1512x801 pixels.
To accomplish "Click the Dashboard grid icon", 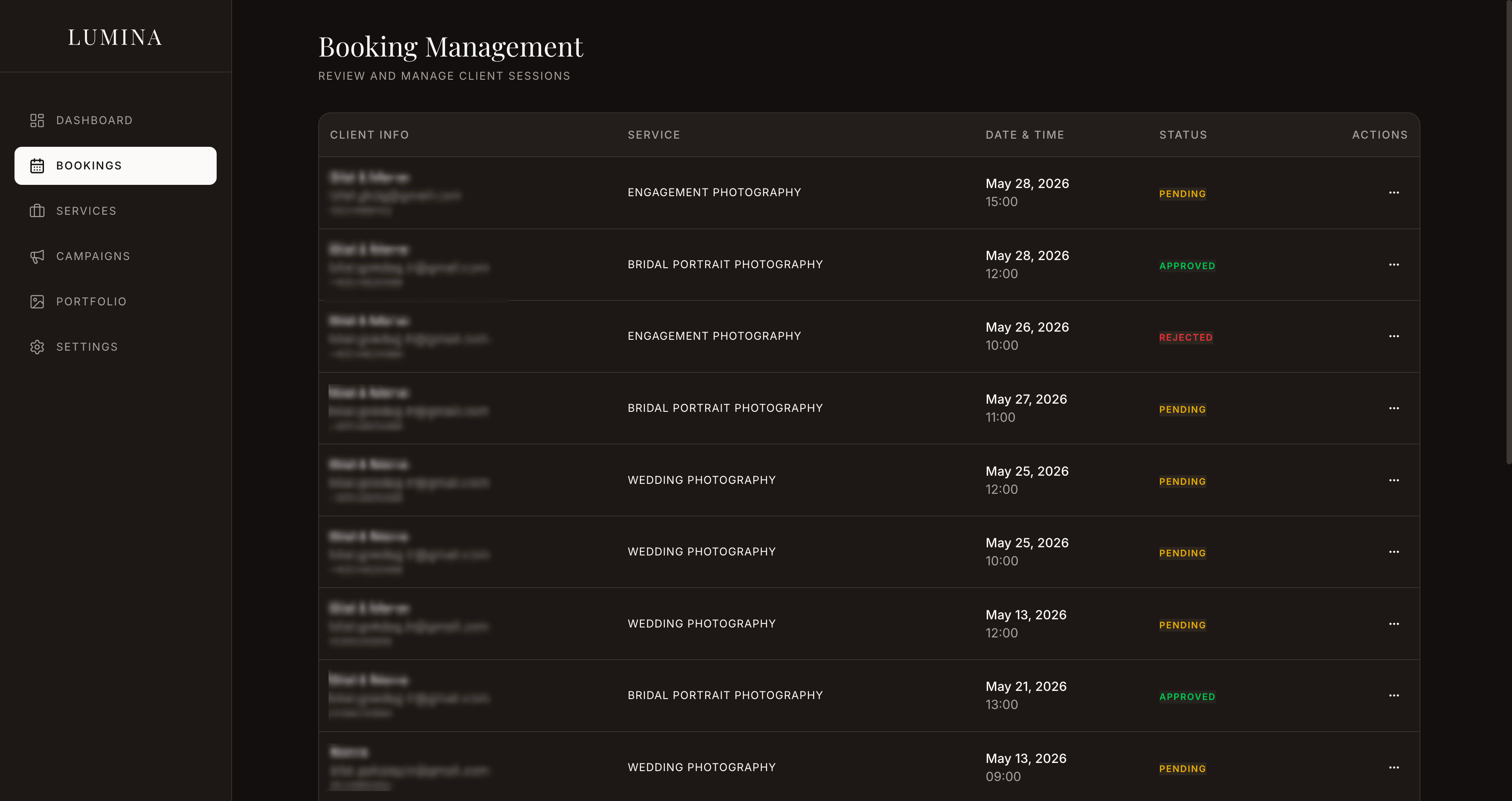I will click(x=37, y=121).
